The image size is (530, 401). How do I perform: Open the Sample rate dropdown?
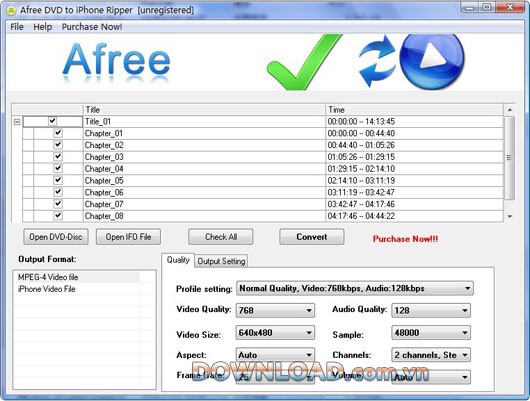coord(431,333)
